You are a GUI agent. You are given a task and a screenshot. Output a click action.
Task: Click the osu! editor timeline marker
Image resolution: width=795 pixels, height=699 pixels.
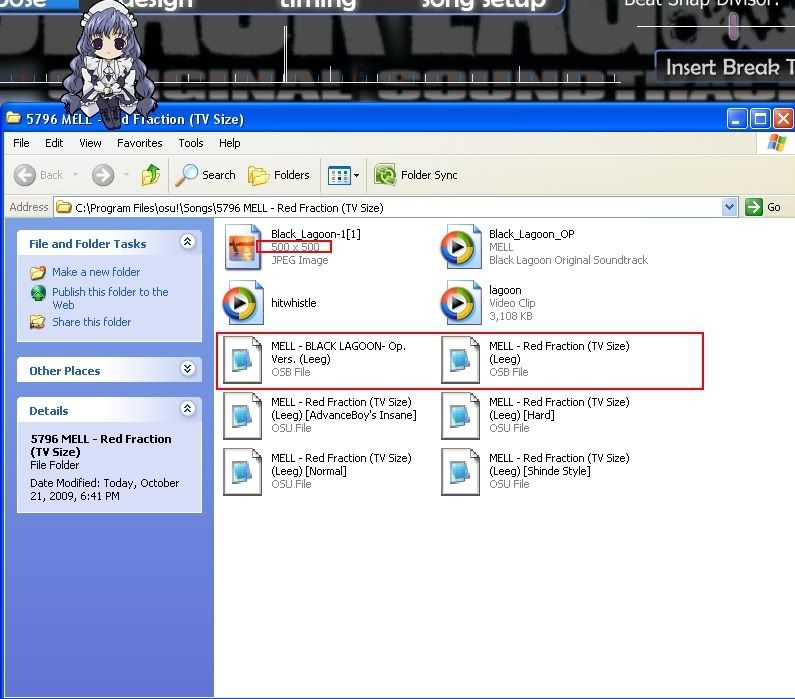285,54
